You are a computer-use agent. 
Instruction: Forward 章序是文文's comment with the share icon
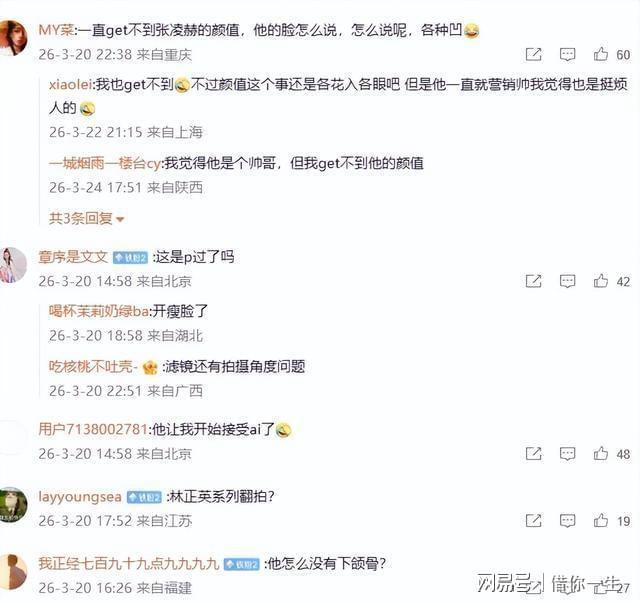(x=533, y=281)
